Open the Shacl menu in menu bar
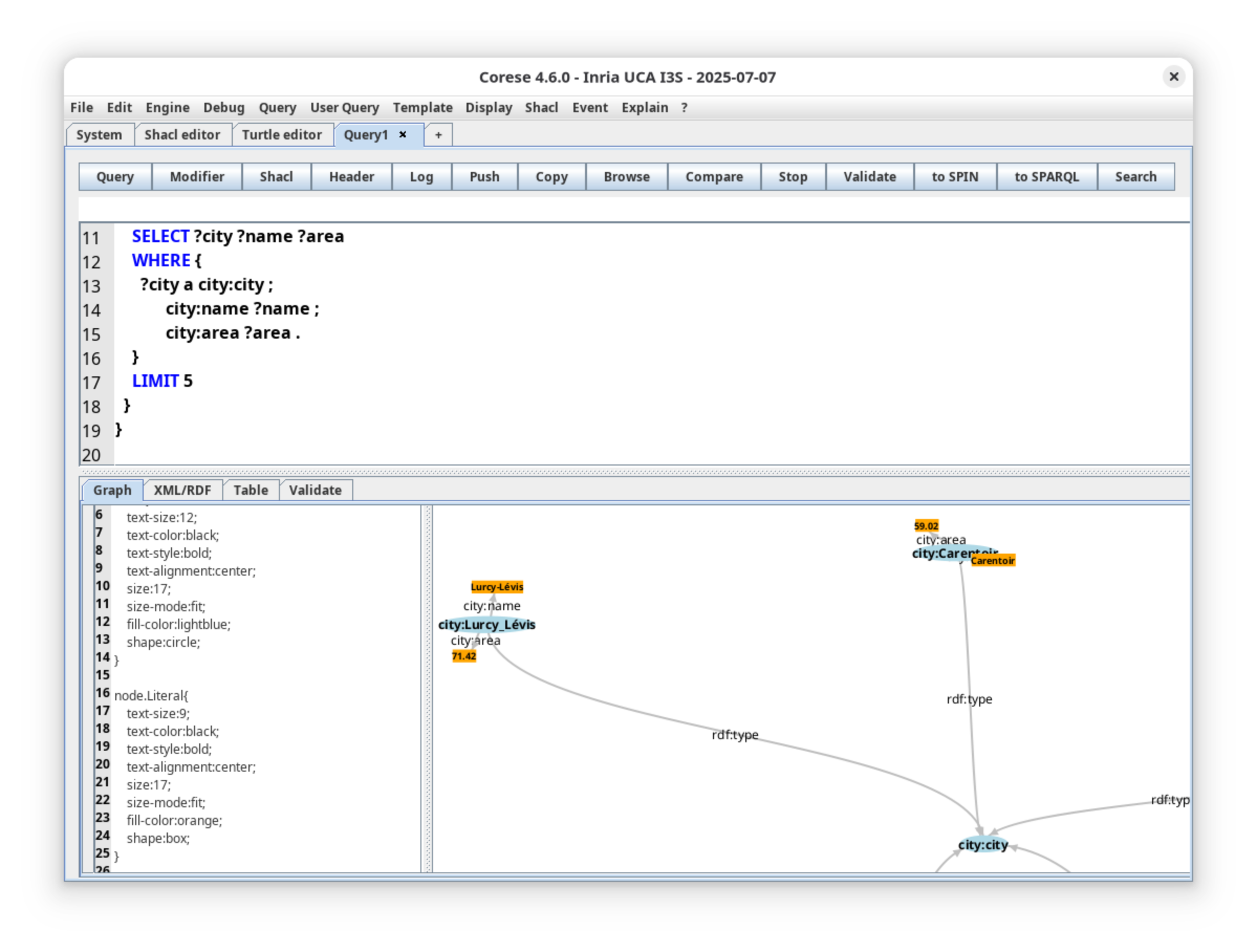This screenshot has height=952, width=1257. click(541, 107)
